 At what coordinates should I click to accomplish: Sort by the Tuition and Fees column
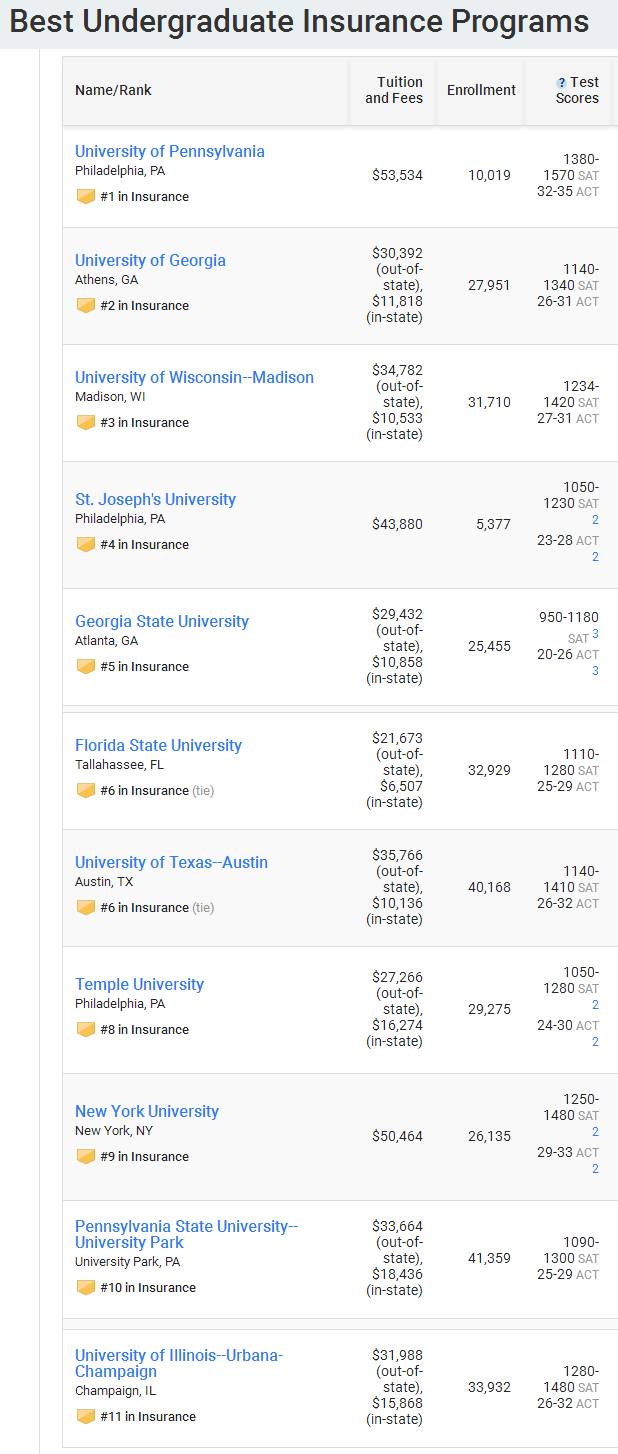pos(394,90)
